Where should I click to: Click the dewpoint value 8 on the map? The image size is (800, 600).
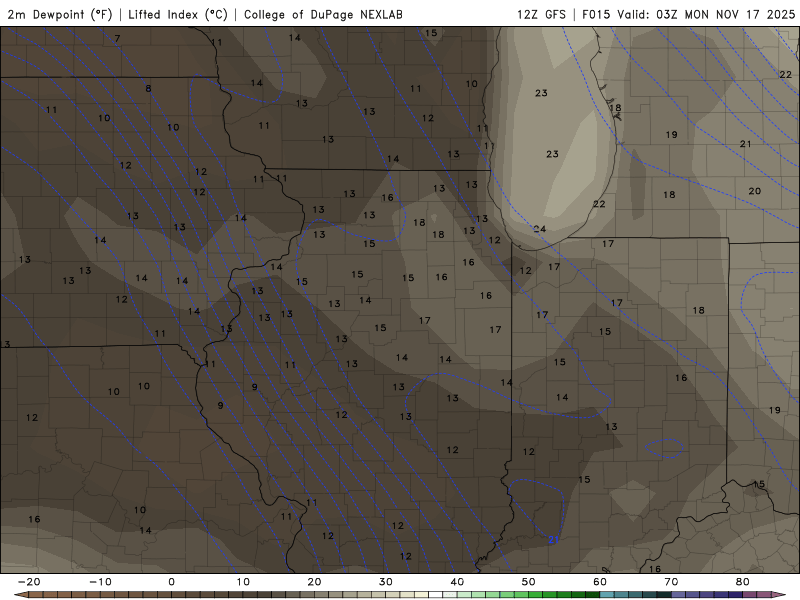click(148, 88)
